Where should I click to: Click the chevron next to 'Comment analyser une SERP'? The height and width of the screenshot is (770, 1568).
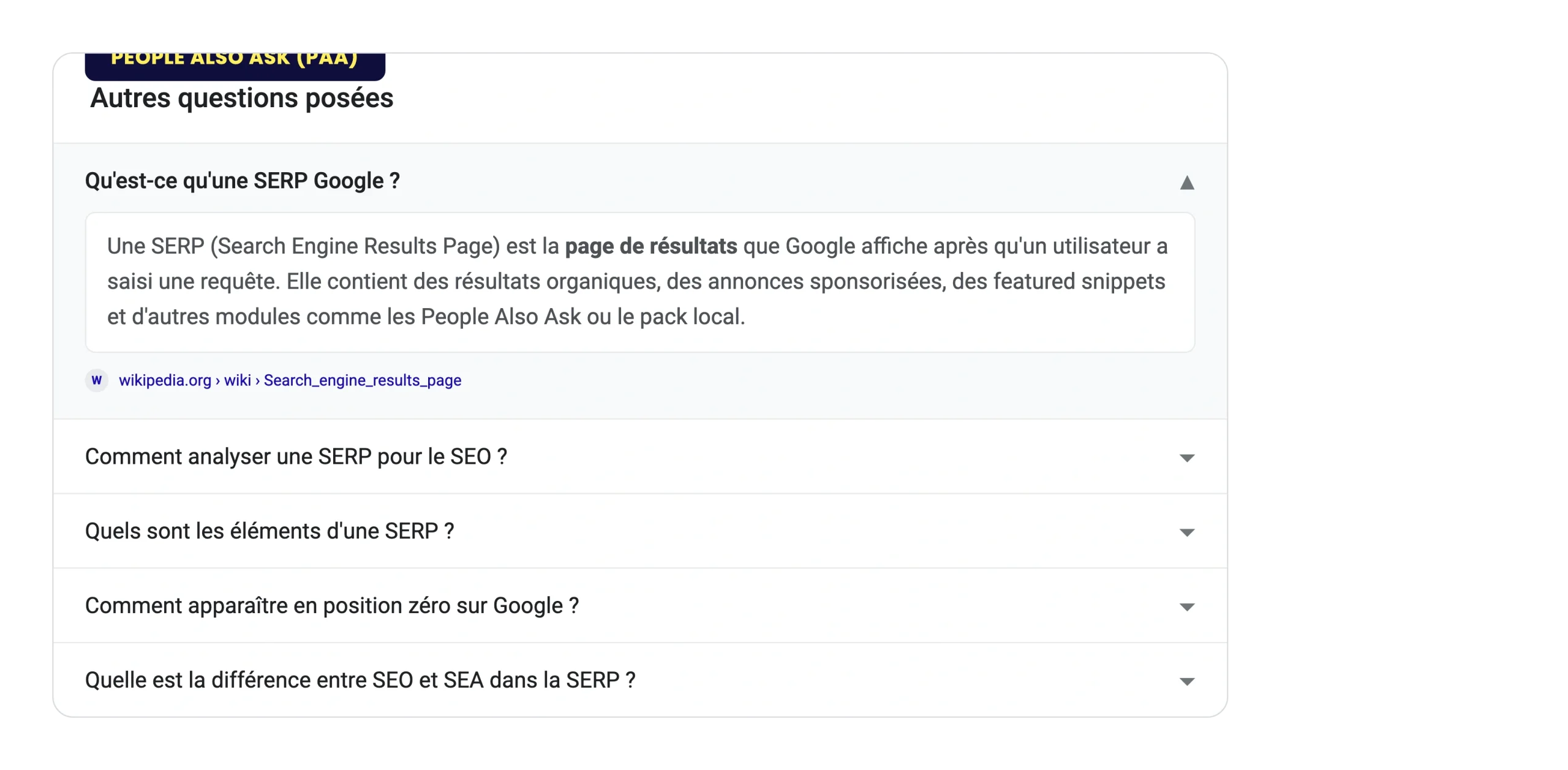(1186, 457)
